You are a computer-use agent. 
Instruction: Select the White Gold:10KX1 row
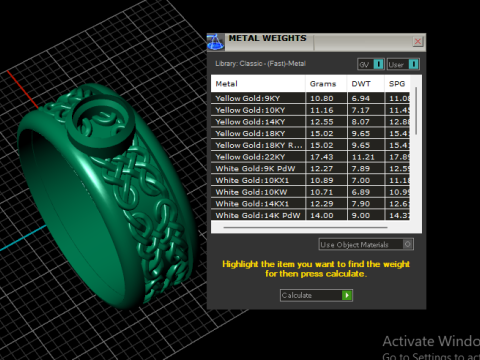coord(310,180)
